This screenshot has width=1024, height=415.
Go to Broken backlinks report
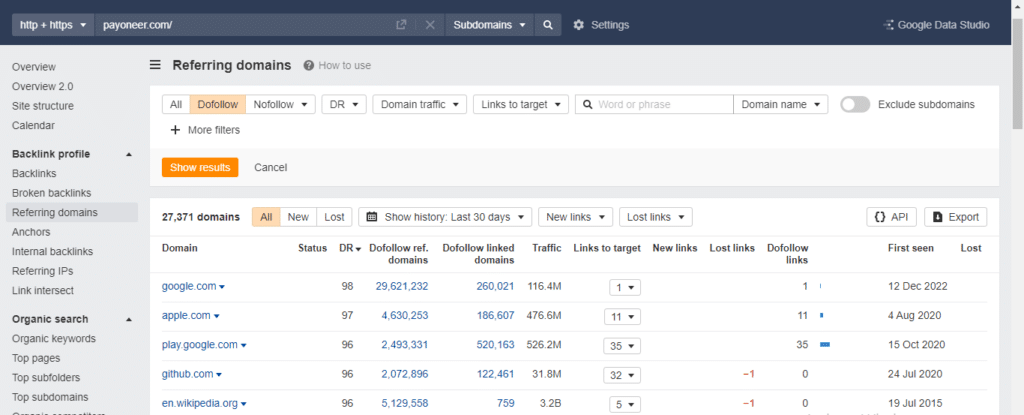52,193
